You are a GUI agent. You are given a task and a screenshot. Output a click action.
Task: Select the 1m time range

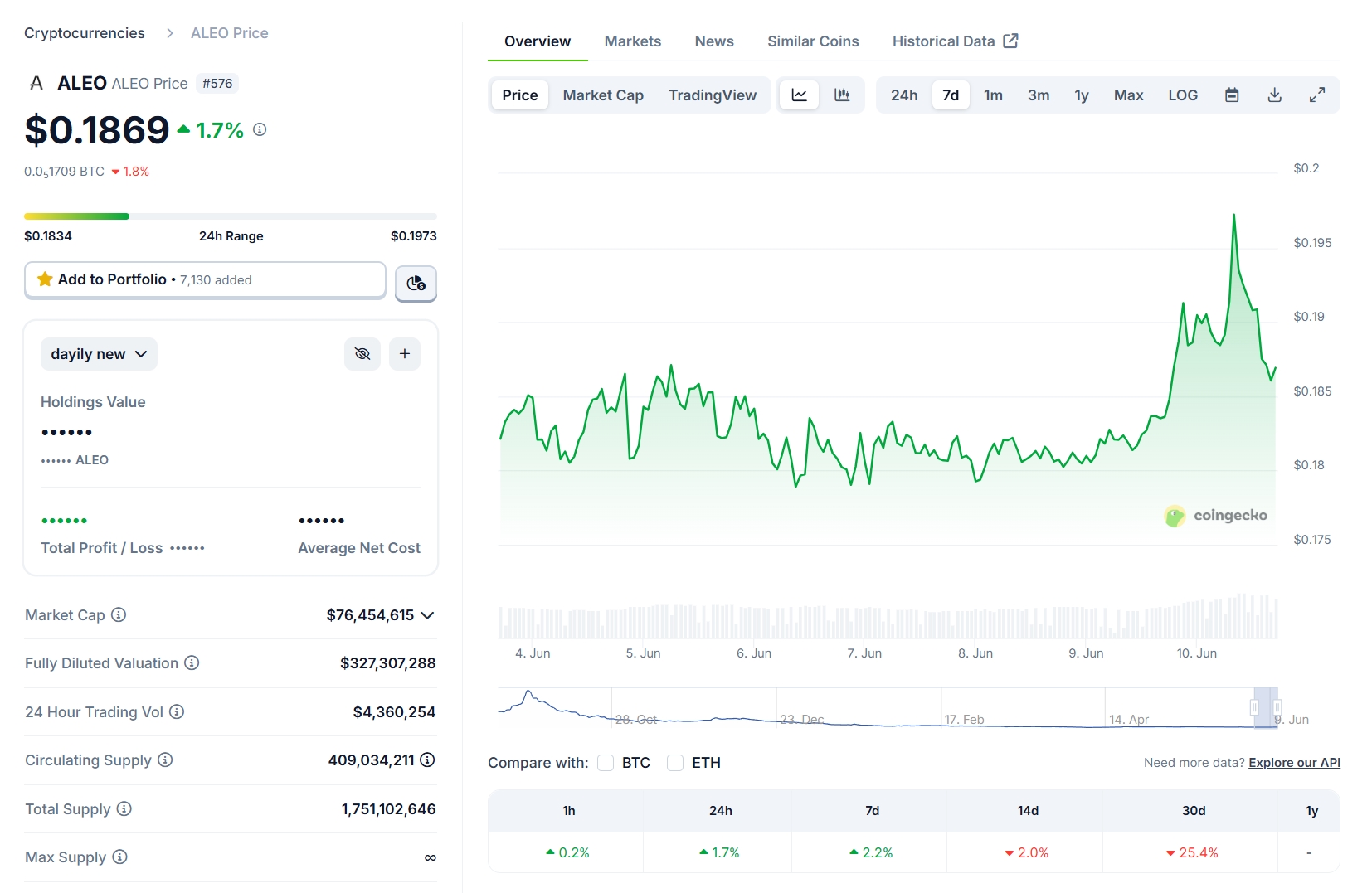(993, 95)
